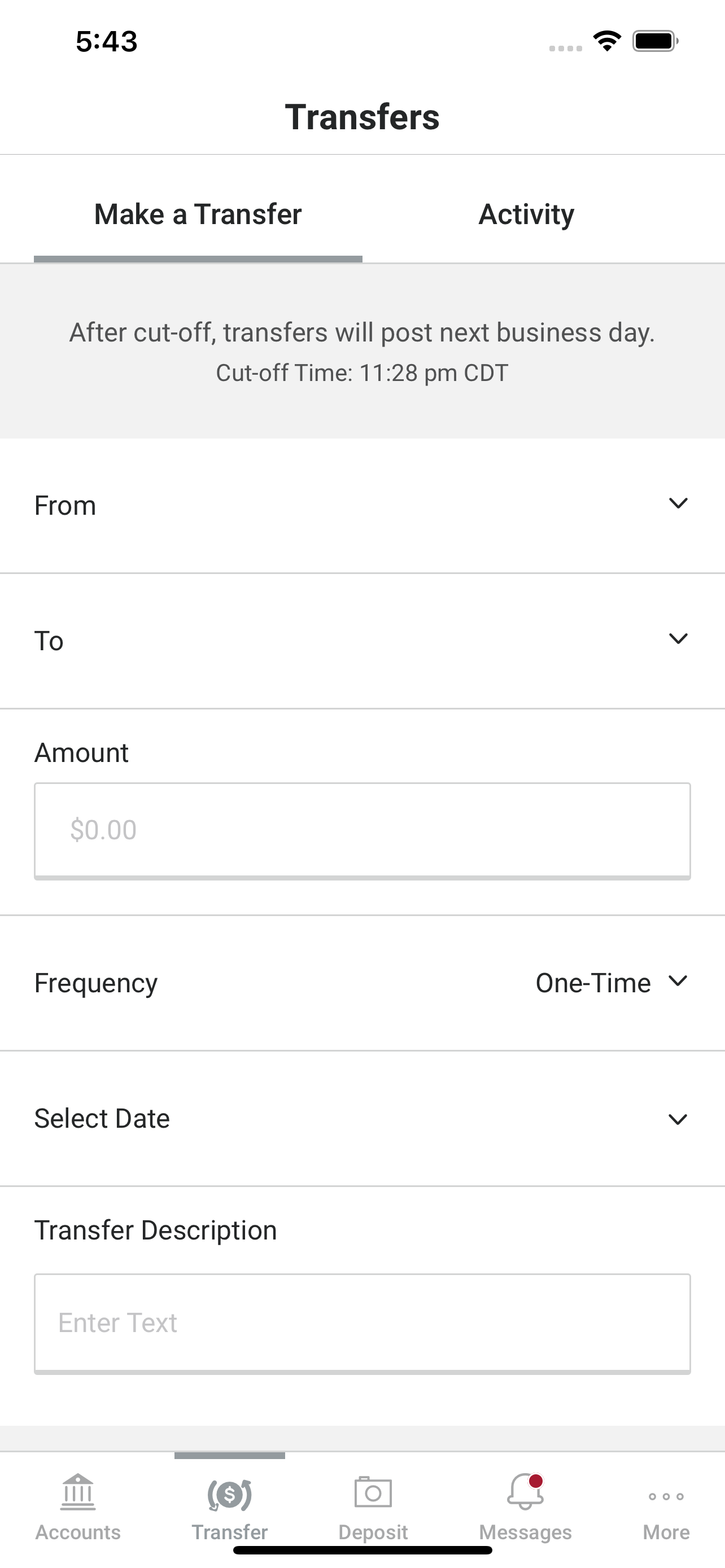Switch to the Activity tab

pos(527,214)
